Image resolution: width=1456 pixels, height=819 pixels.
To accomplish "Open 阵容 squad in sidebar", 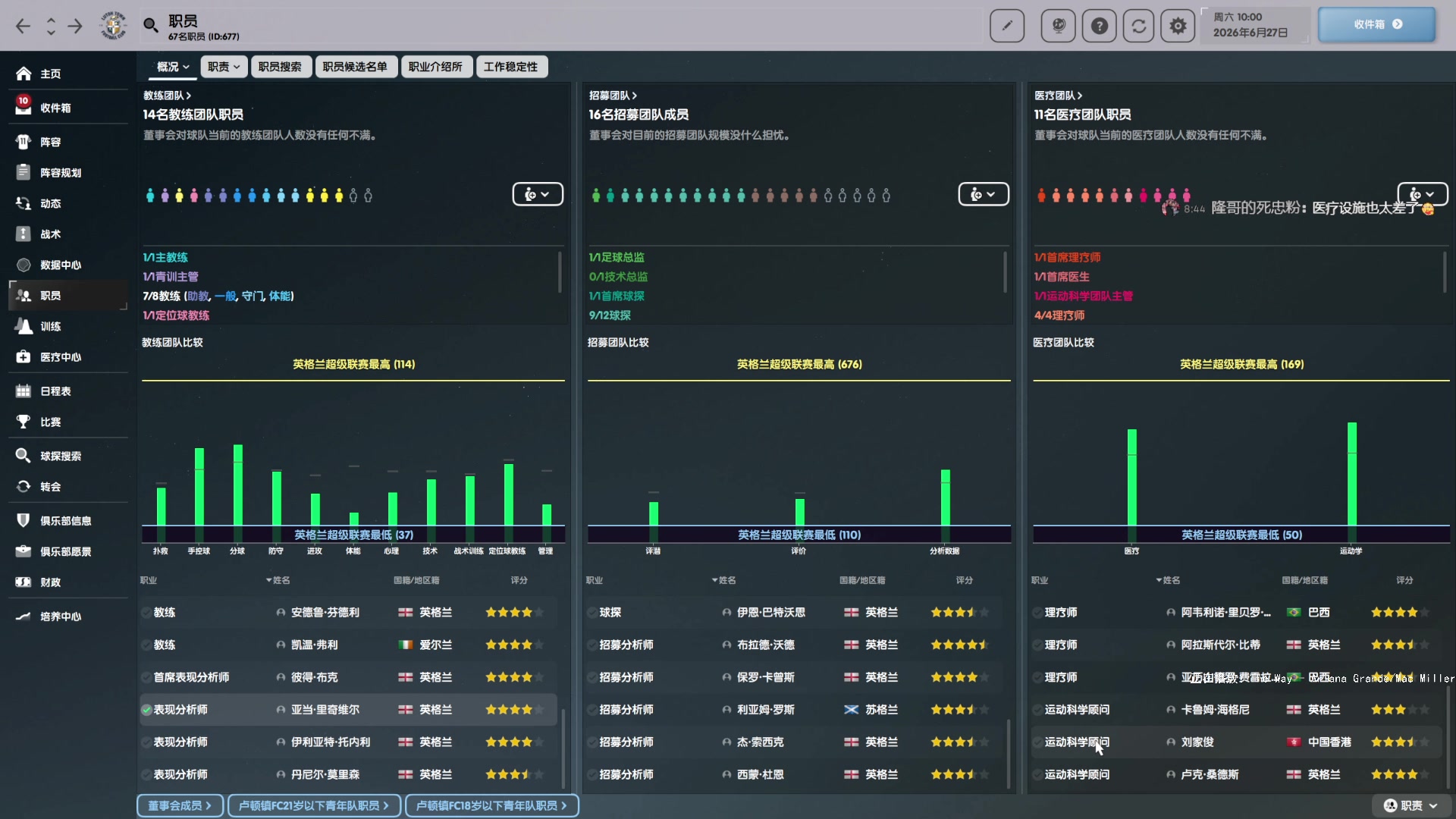I will coord(68,142).
